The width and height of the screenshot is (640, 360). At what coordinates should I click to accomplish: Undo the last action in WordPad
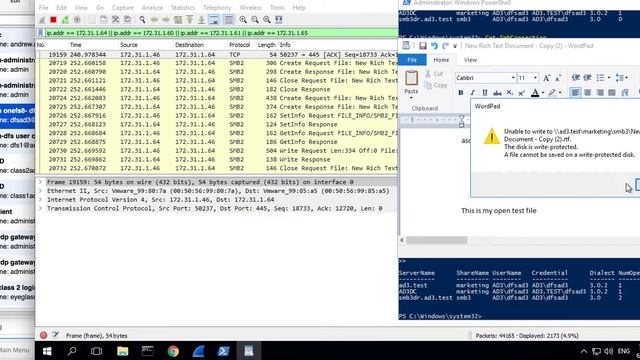coord(434,46)
